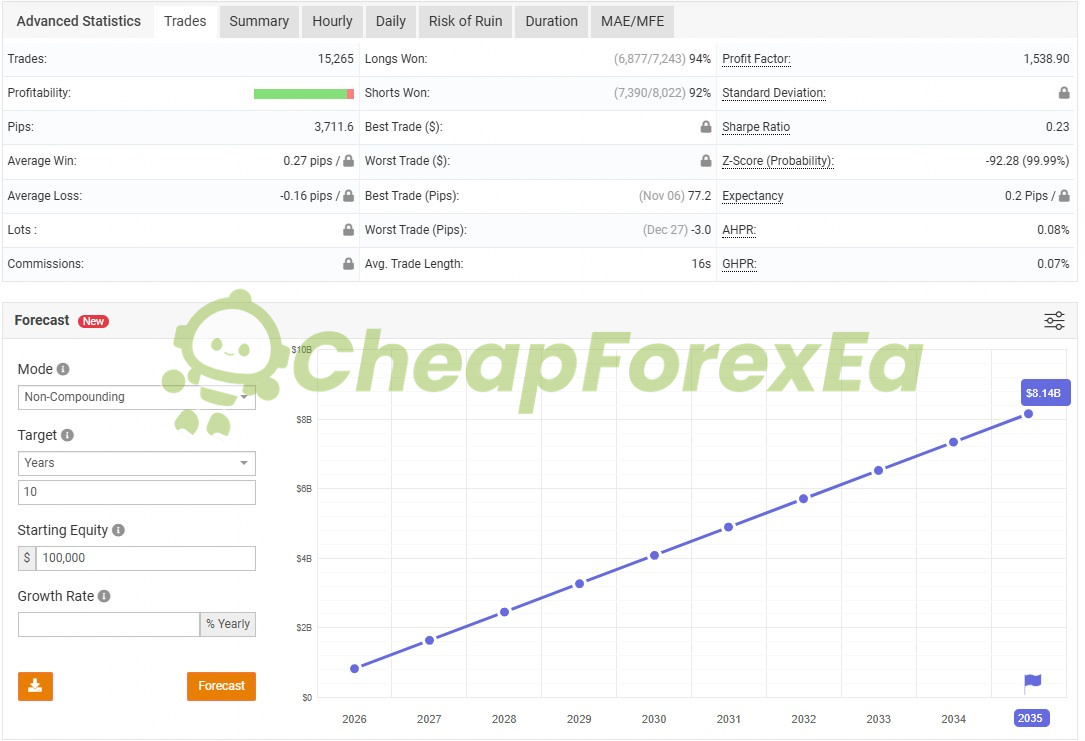Click the Z-Score (Probability) link
Image resolution: width=1085 pixels, height=741 pixels.
[x=778, y=161]
